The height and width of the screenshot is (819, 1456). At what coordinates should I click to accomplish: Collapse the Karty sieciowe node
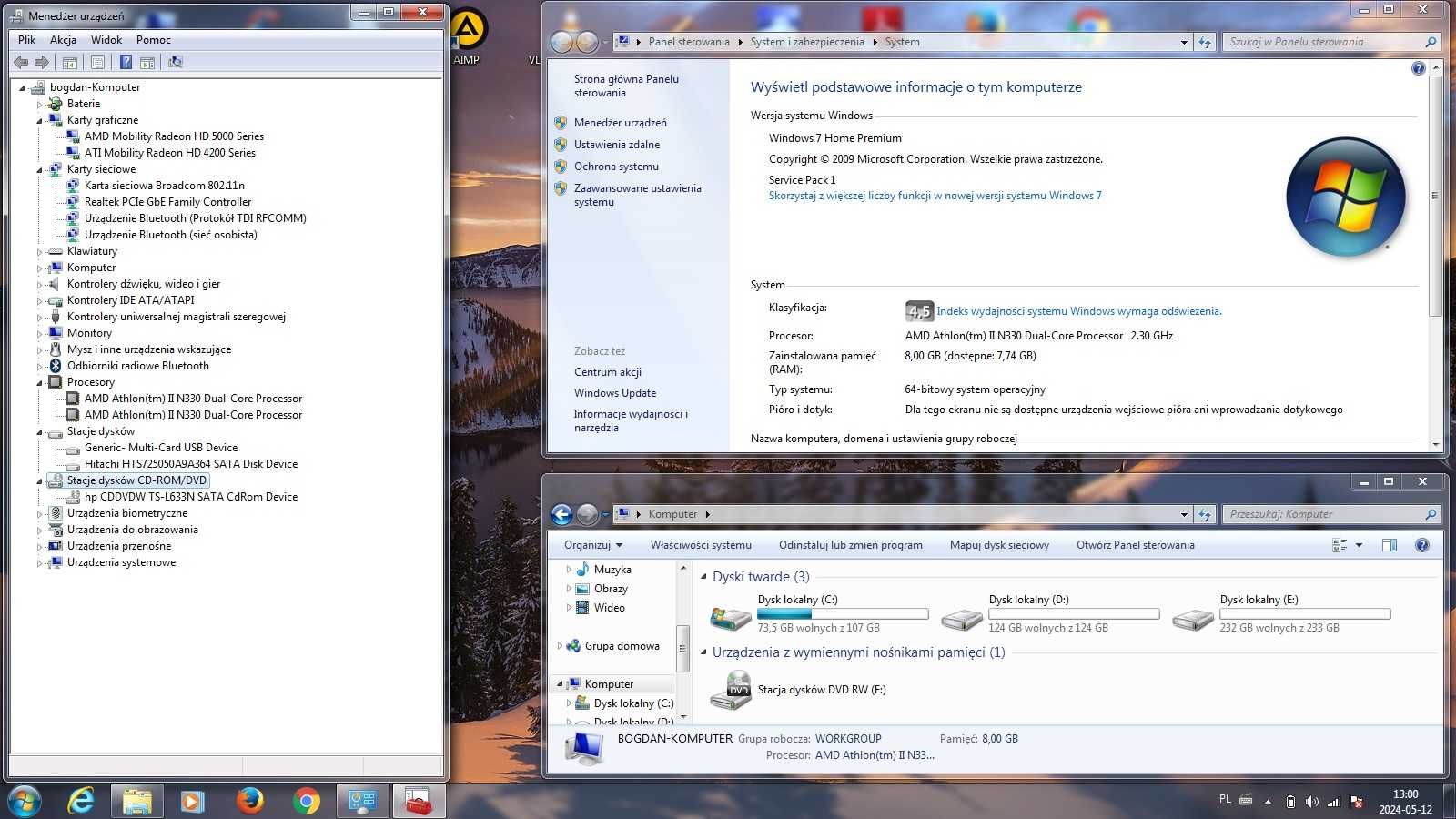39,169
